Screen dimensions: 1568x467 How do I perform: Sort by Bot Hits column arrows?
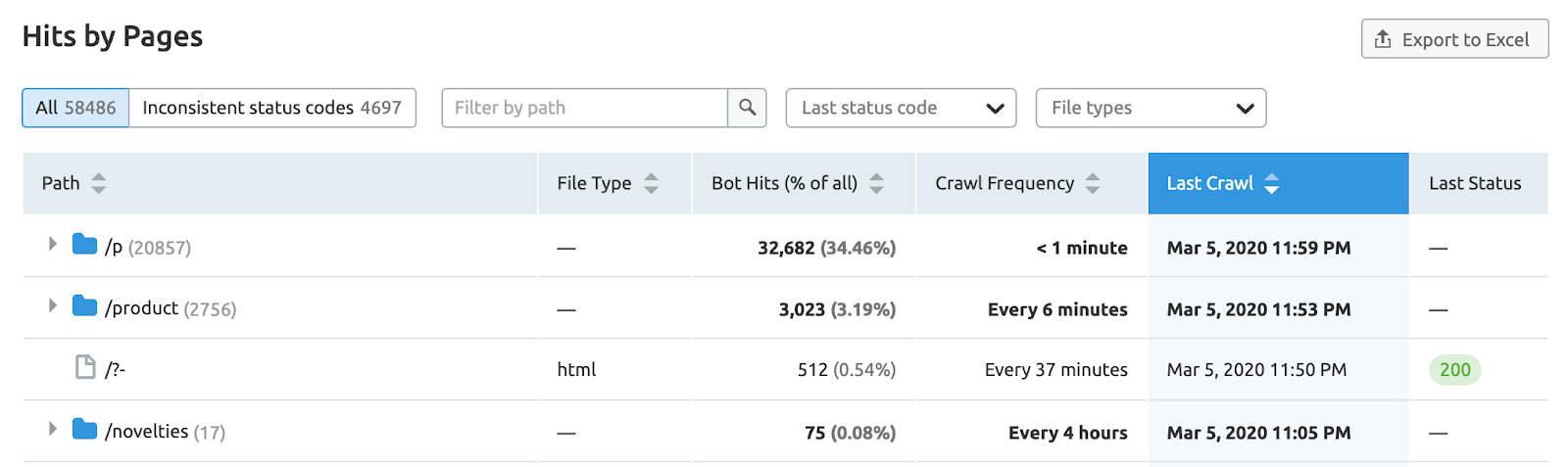pyautogui.click(x=876, y=183)
